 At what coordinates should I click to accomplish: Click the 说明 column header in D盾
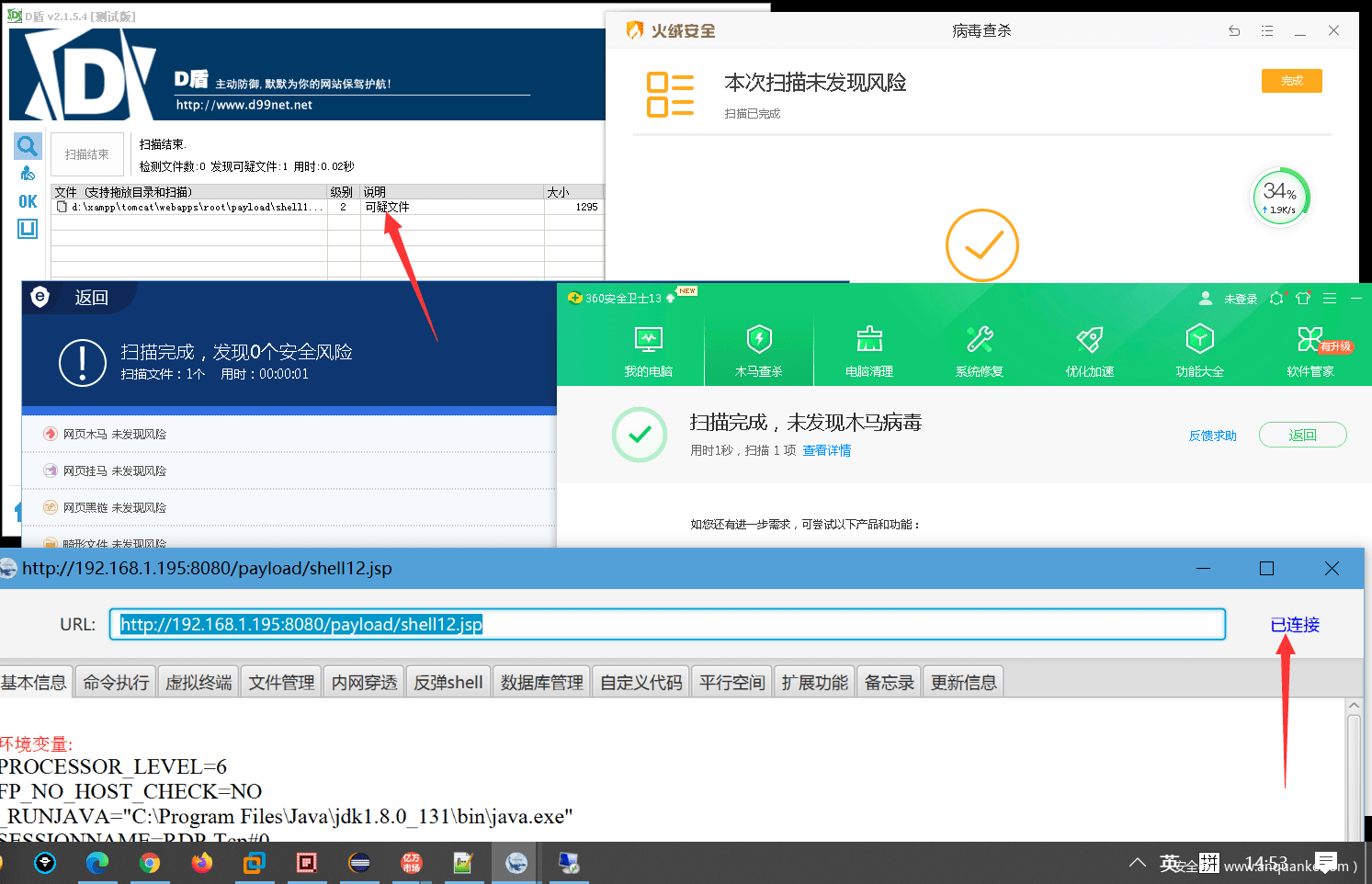[x=451, y=192]
